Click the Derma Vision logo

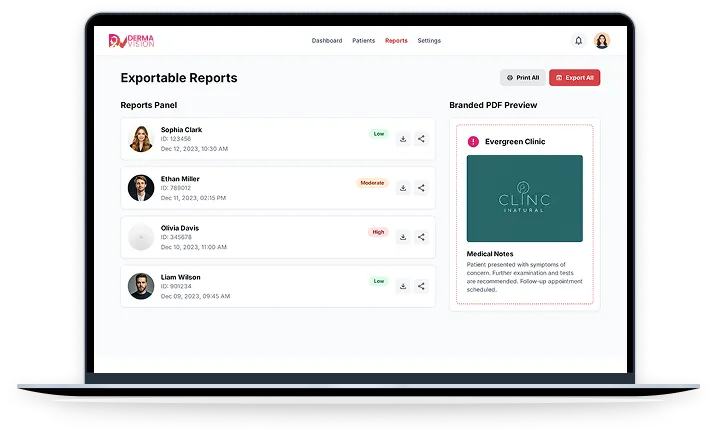[131, 41]
